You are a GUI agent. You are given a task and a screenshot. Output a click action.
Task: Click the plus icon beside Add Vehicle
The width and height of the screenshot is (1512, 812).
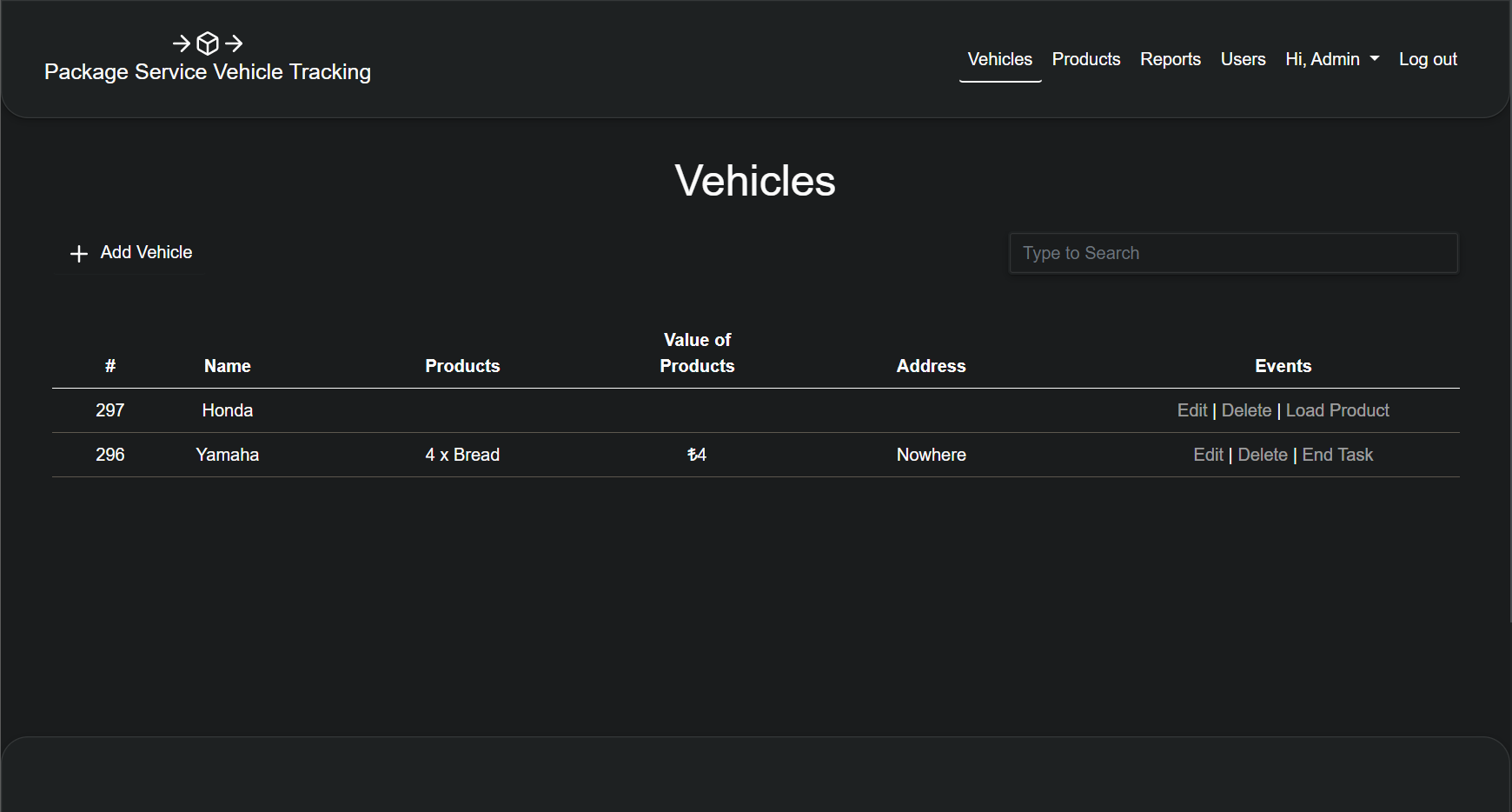click(x=79, y=253)
